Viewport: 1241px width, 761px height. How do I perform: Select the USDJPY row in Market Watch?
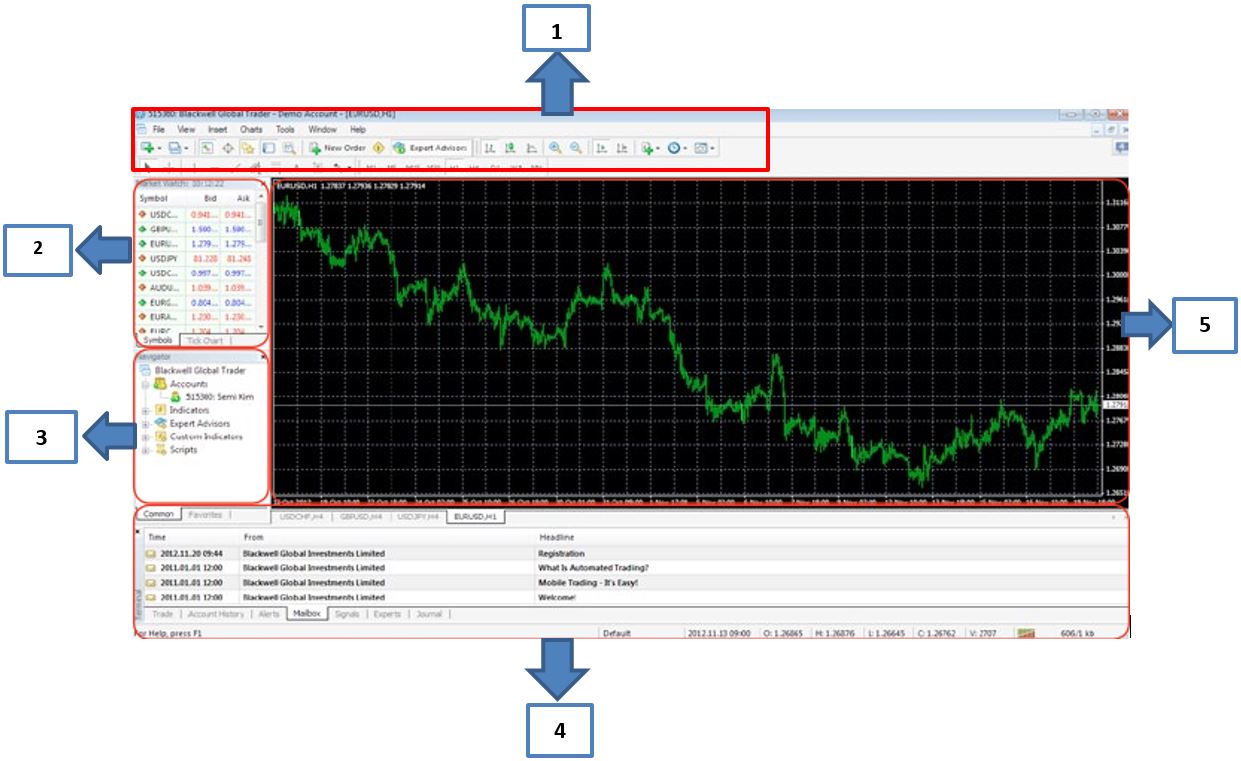[x=163, y=258]
